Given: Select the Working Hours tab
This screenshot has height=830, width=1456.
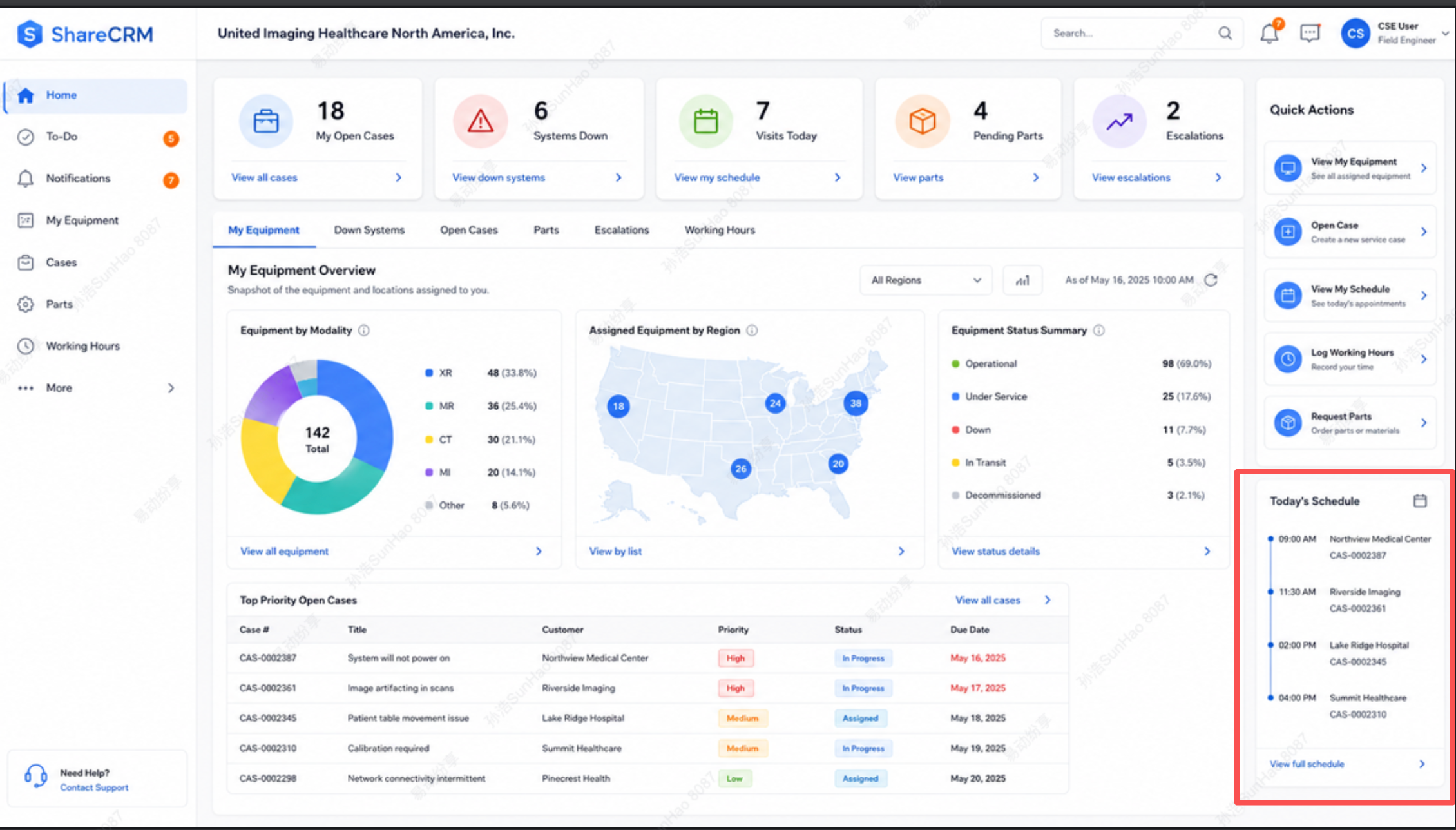Looking at the screenshot, I should [720, 230].
